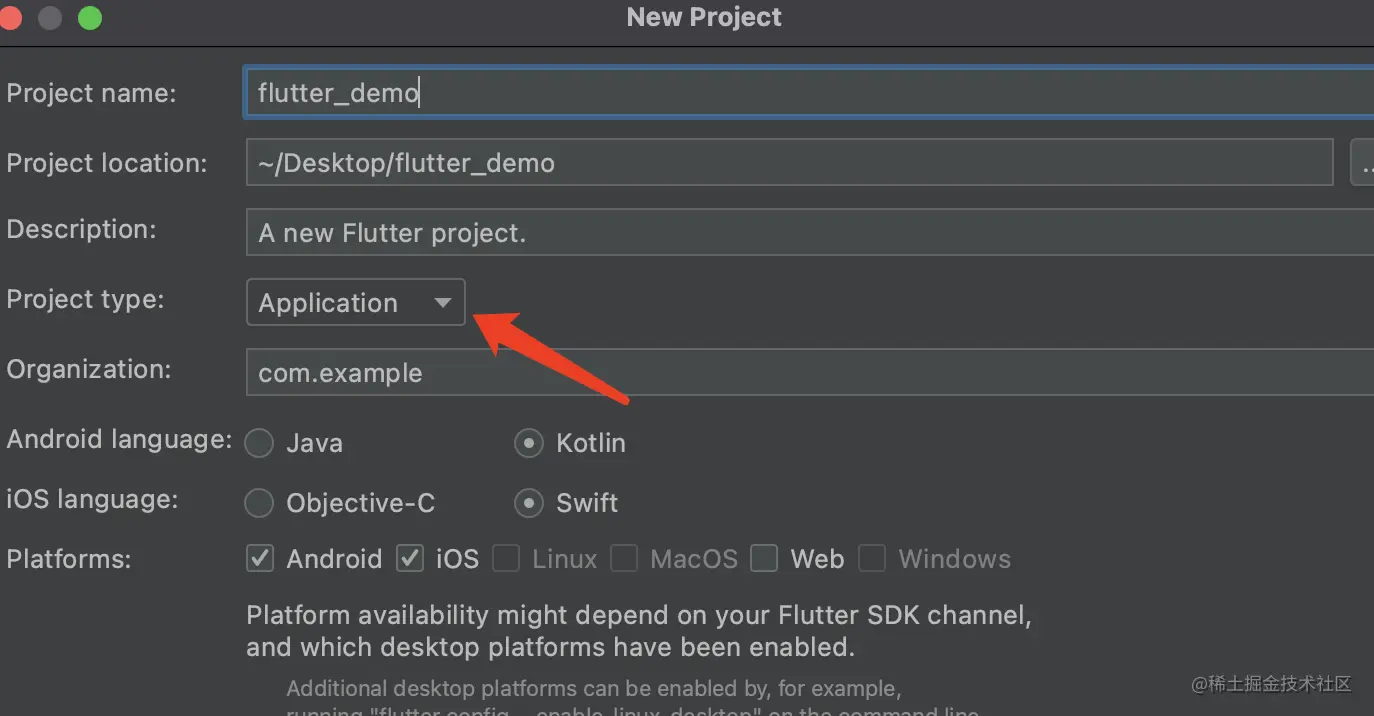Select Java as Android language
The image size is (1374, 716).
click(260, 443)
